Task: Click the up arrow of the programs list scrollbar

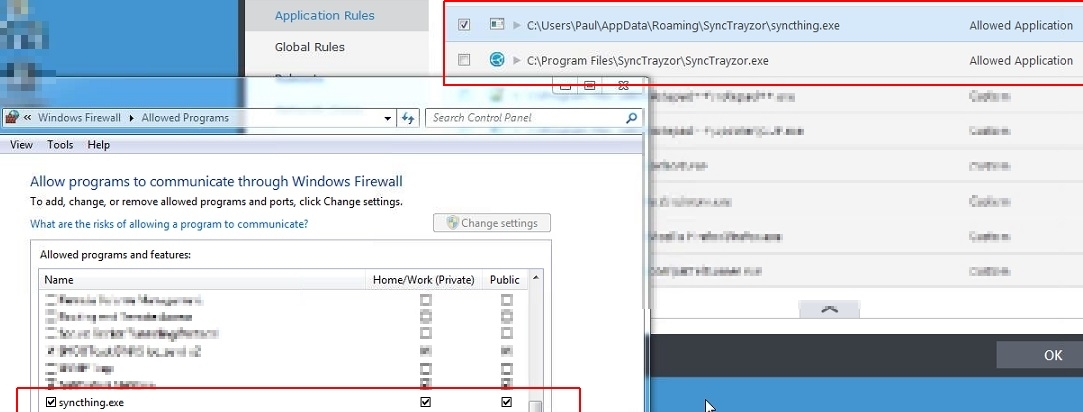Action: click(536, 278)
